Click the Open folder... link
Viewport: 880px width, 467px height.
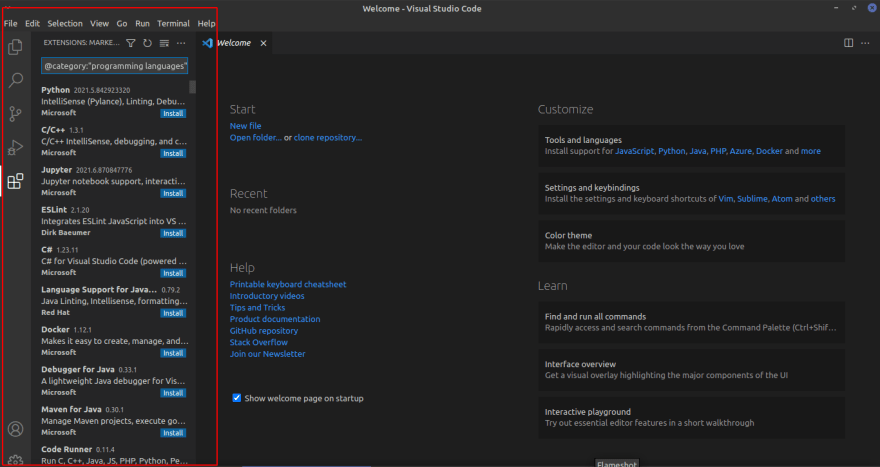(x=255, y=138)
